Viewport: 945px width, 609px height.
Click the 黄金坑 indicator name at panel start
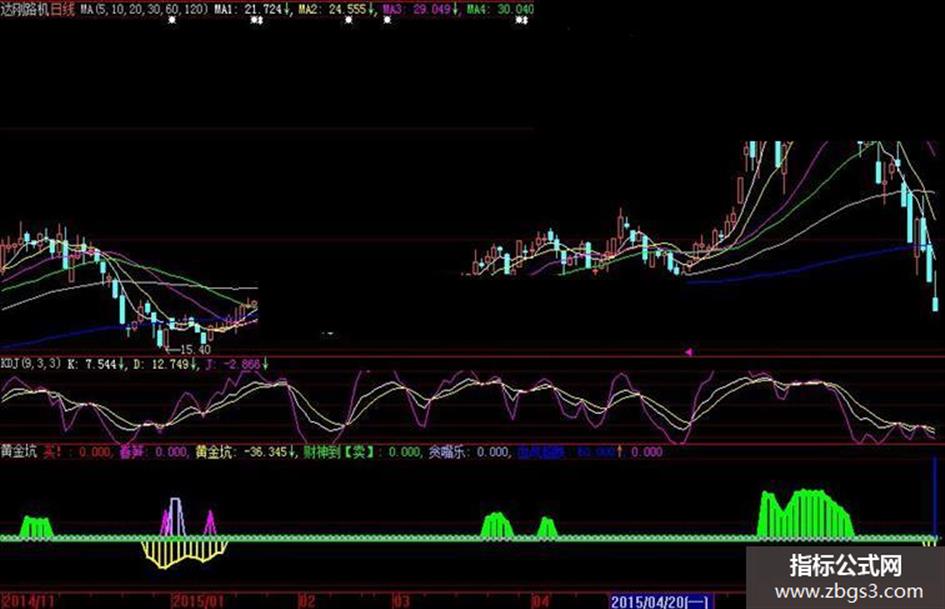coord(19,452)
